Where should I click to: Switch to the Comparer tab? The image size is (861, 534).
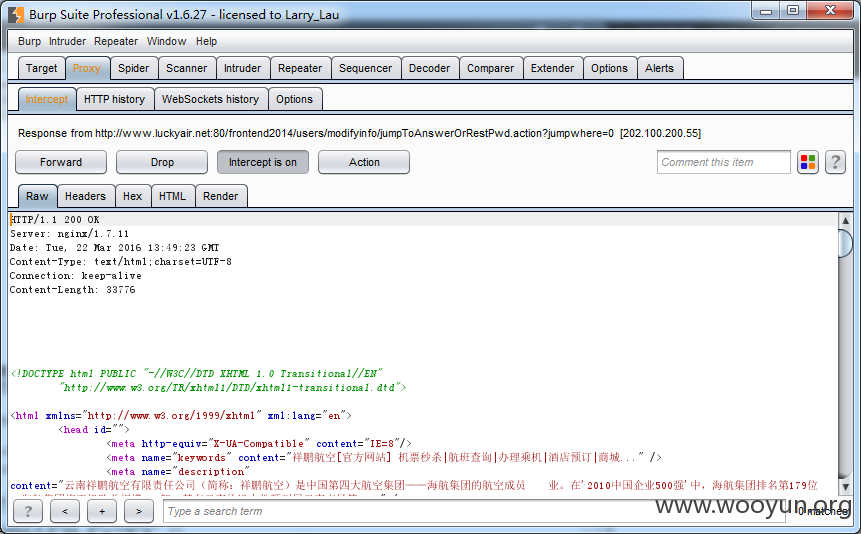click(x=490, y=68)
